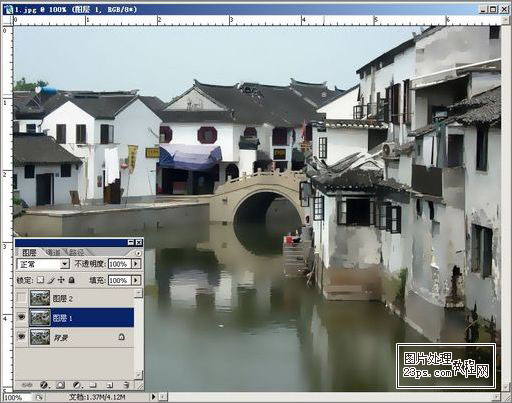Toggle lock position move icon
This screenshot has height=403, width=512.
[x=61, y=280]
